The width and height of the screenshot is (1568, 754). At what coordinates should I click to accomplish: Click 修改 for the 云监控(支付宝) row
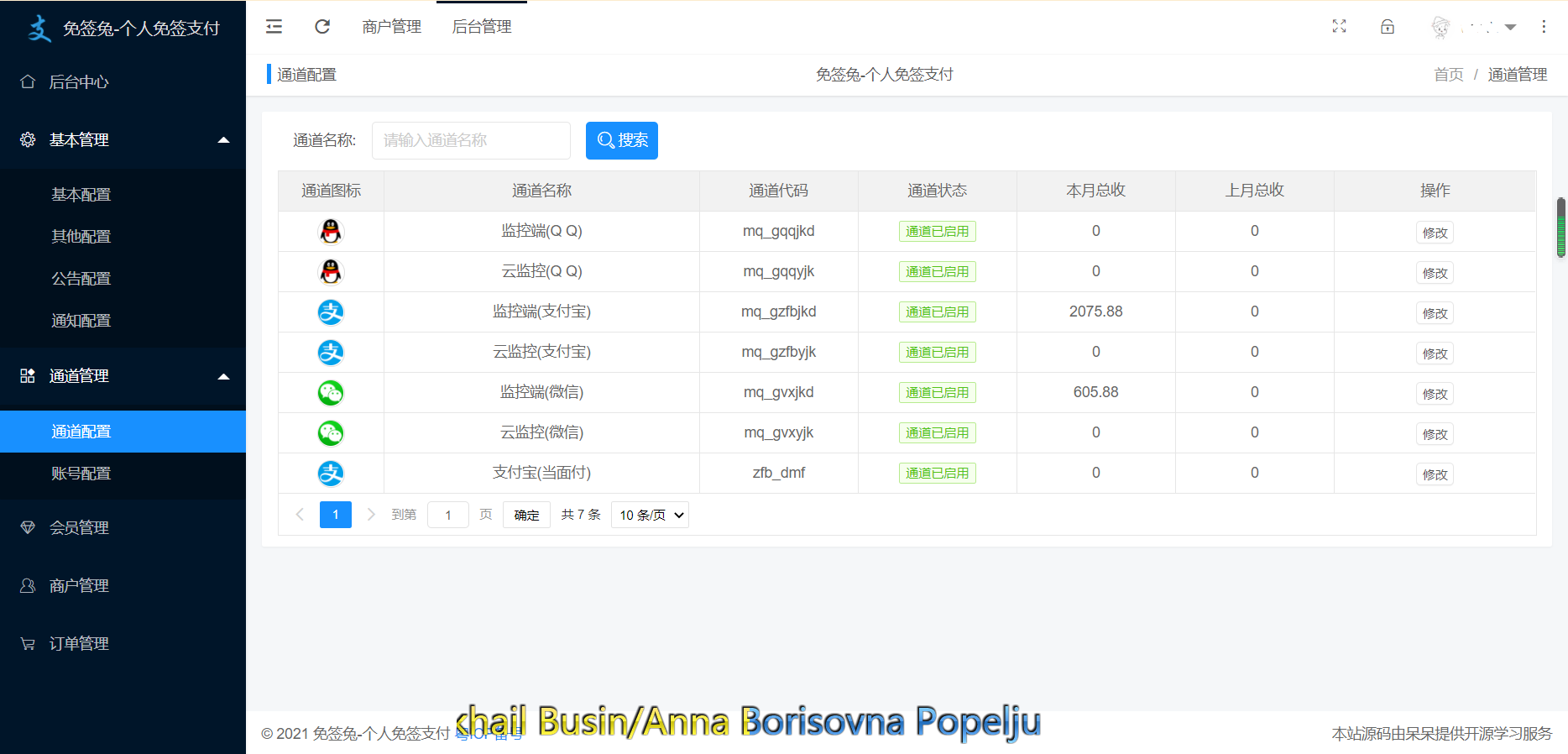(x=1435, y=353)
